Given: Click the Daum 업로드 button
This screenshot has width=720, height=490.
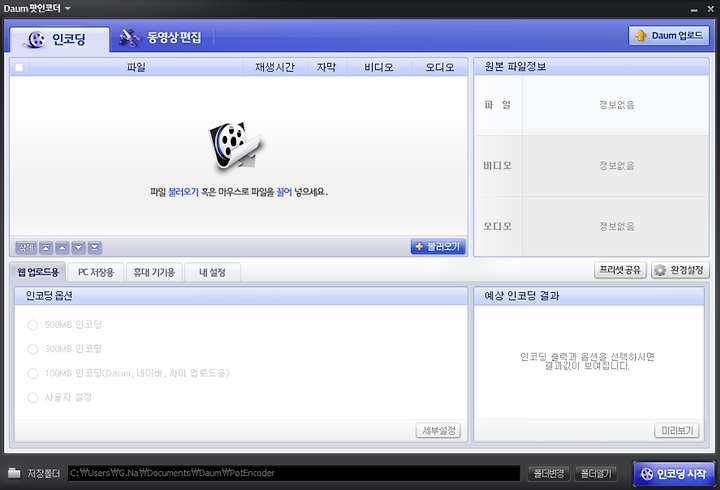Looking at the screenshot, I should click(x=669, y=35).
